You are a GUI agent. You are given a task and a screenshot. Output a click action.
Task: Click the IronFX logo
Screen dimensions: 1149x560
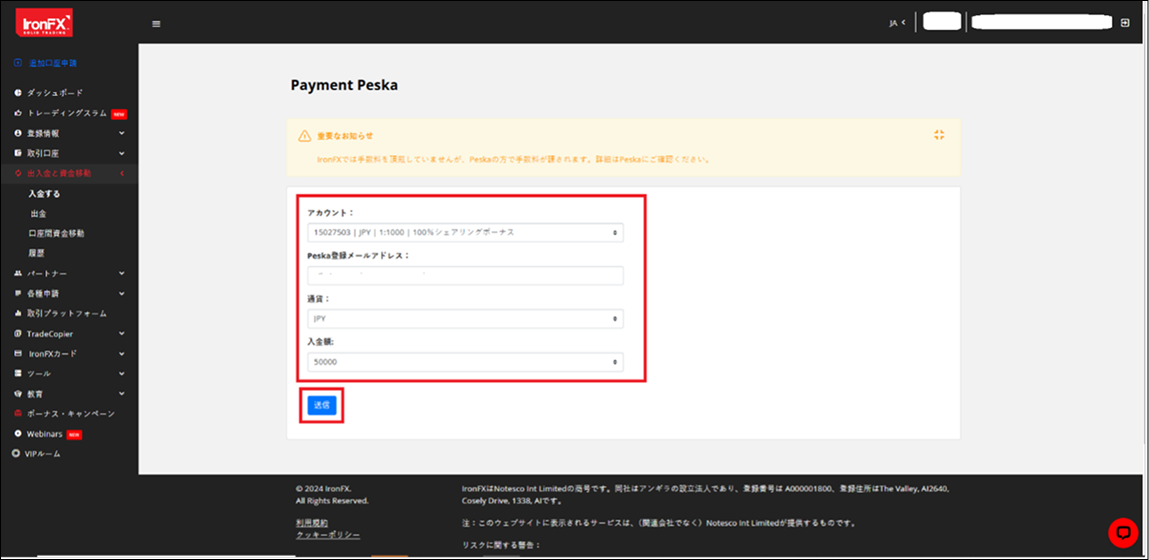tap(44, 22)
